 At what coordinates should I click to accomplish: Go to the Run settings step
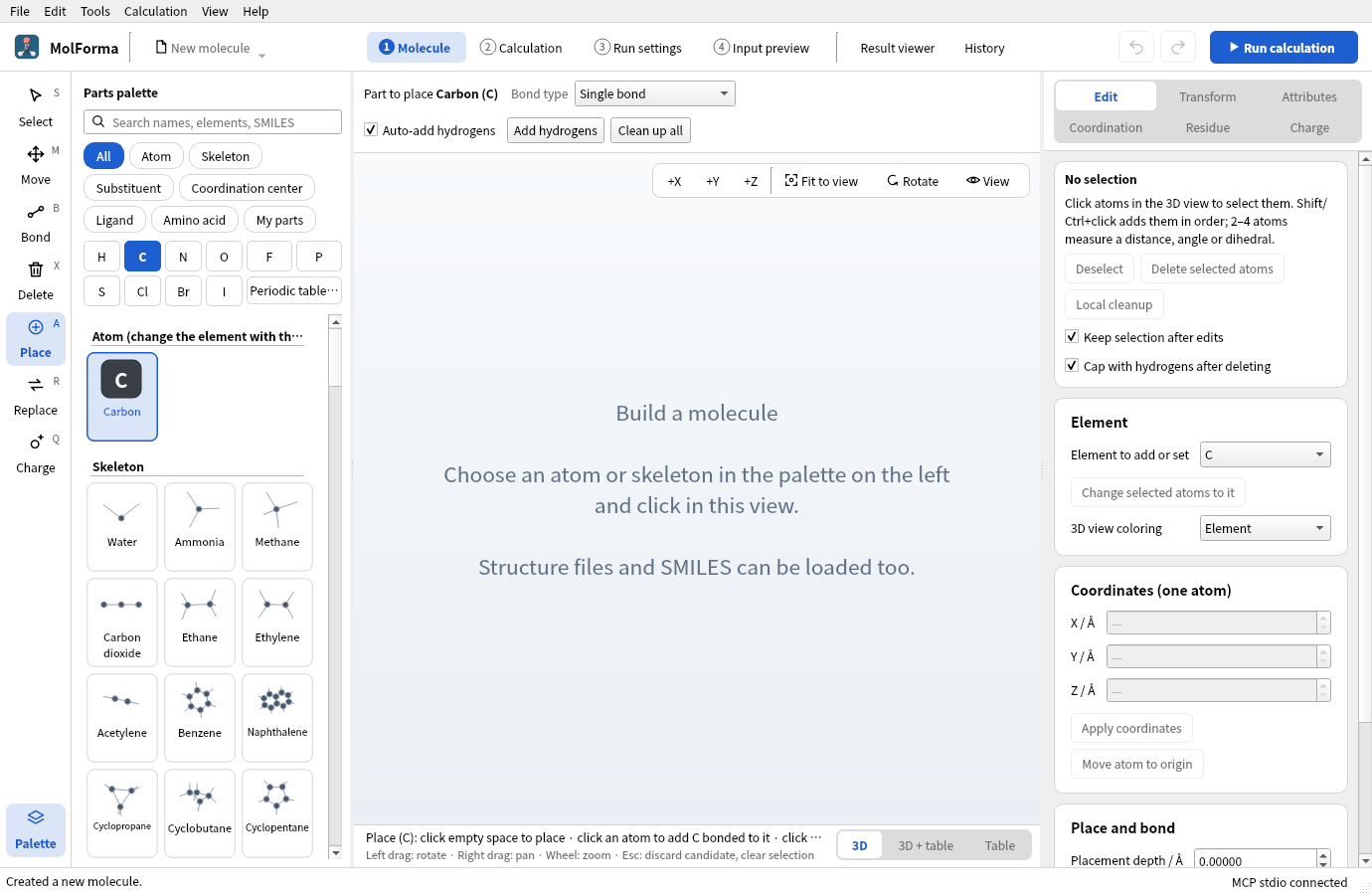coord(638,48)
